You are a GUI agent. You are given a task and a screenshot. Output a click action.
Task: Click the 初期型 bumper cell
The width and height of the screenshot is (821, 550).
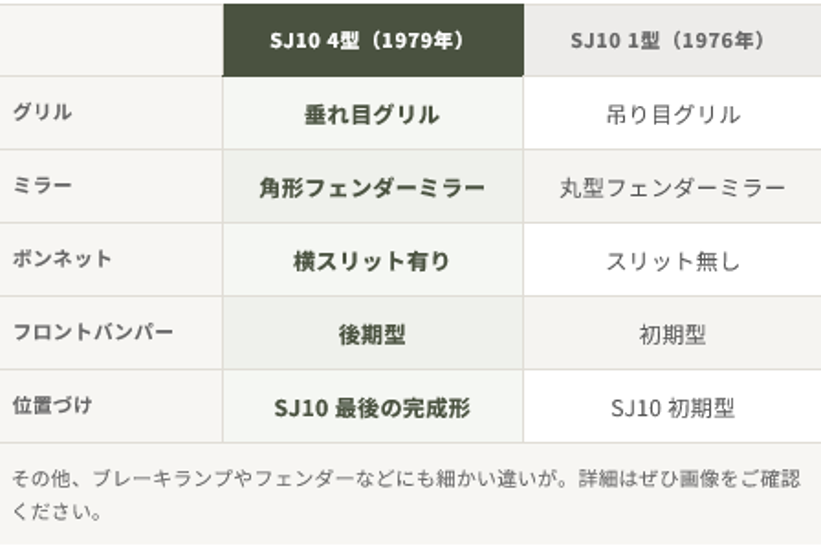pyautogui.click(x=672, y=333)
